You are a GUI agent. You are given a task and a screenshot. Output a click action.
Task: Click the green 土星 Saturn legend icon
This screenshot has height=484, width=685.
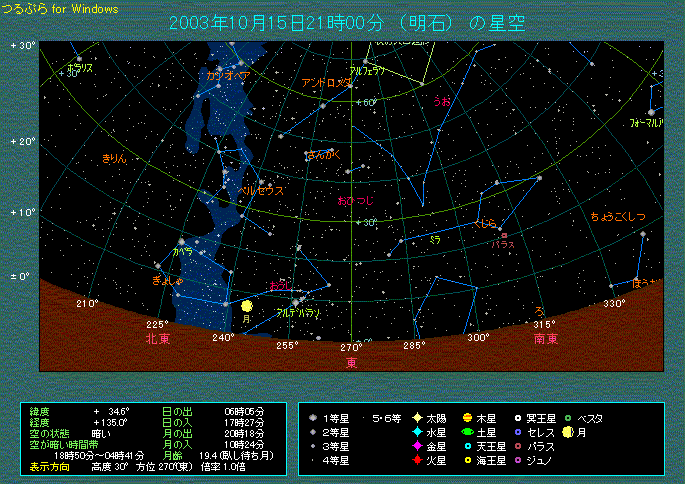pyautogui.click(x=467, y=432)
